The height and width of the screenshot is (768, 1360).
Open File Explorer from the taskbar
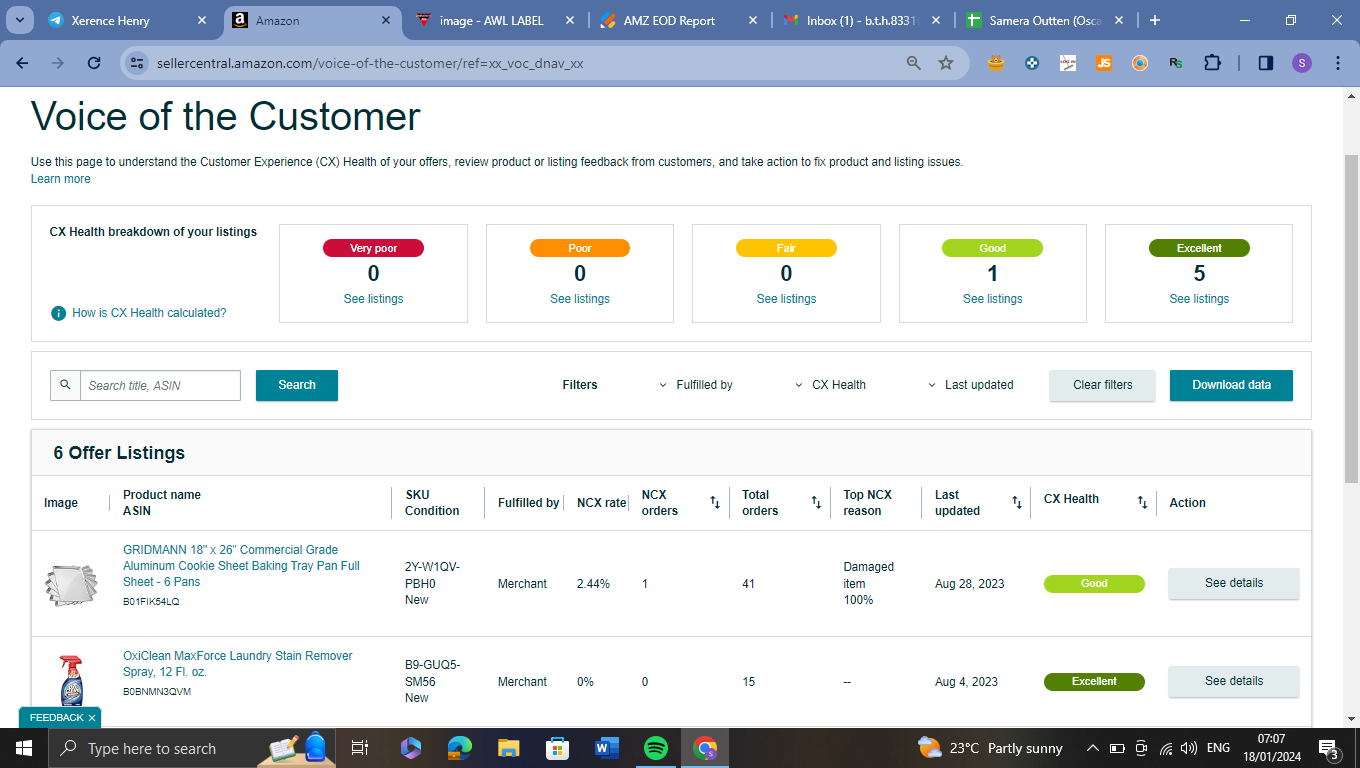point(509,748)
